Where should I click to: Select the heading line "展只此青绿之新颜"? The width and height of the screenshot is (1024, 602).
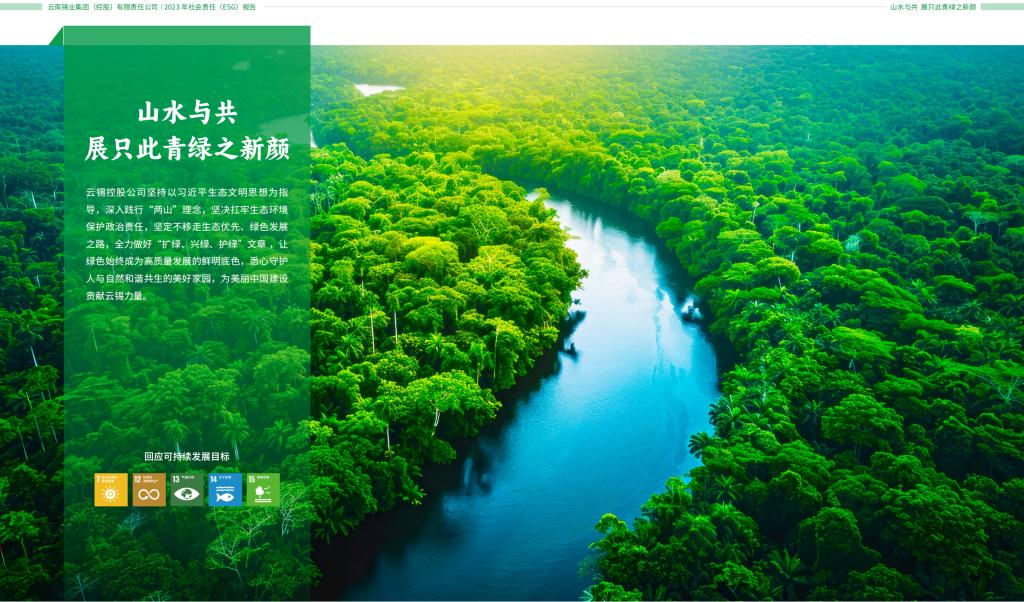pyautogui.click(x=187, y=150)
